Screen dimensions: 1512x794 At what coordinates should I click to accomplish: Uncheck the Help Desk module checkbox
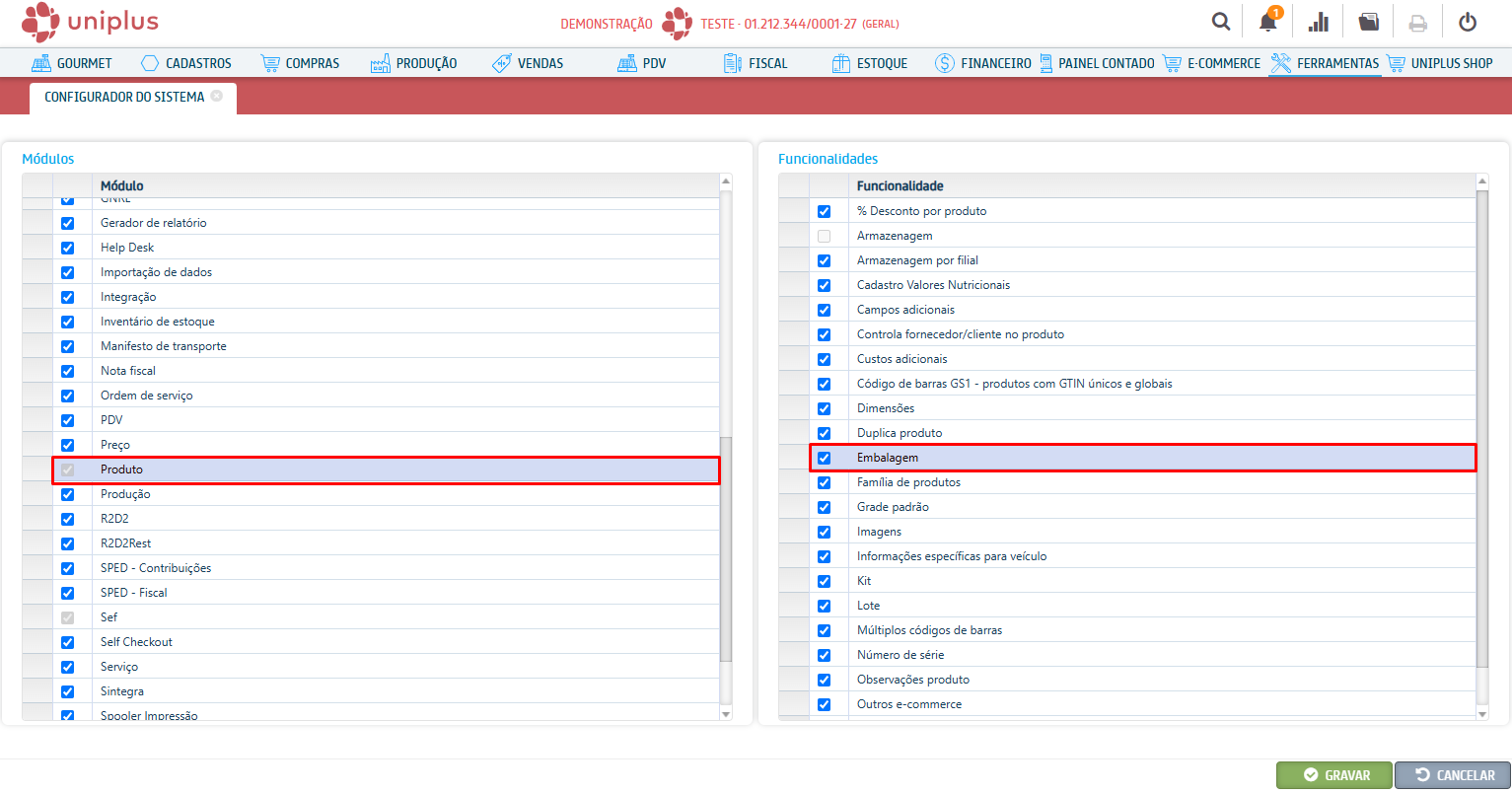[68, 248]
